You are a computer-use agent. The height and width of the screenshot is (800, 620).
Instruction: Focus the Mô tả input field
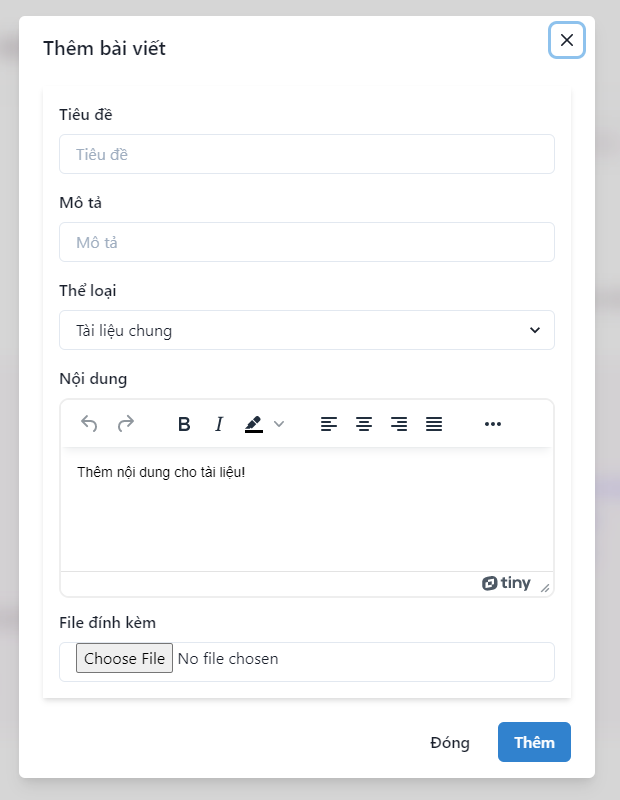tap(307, 242)
